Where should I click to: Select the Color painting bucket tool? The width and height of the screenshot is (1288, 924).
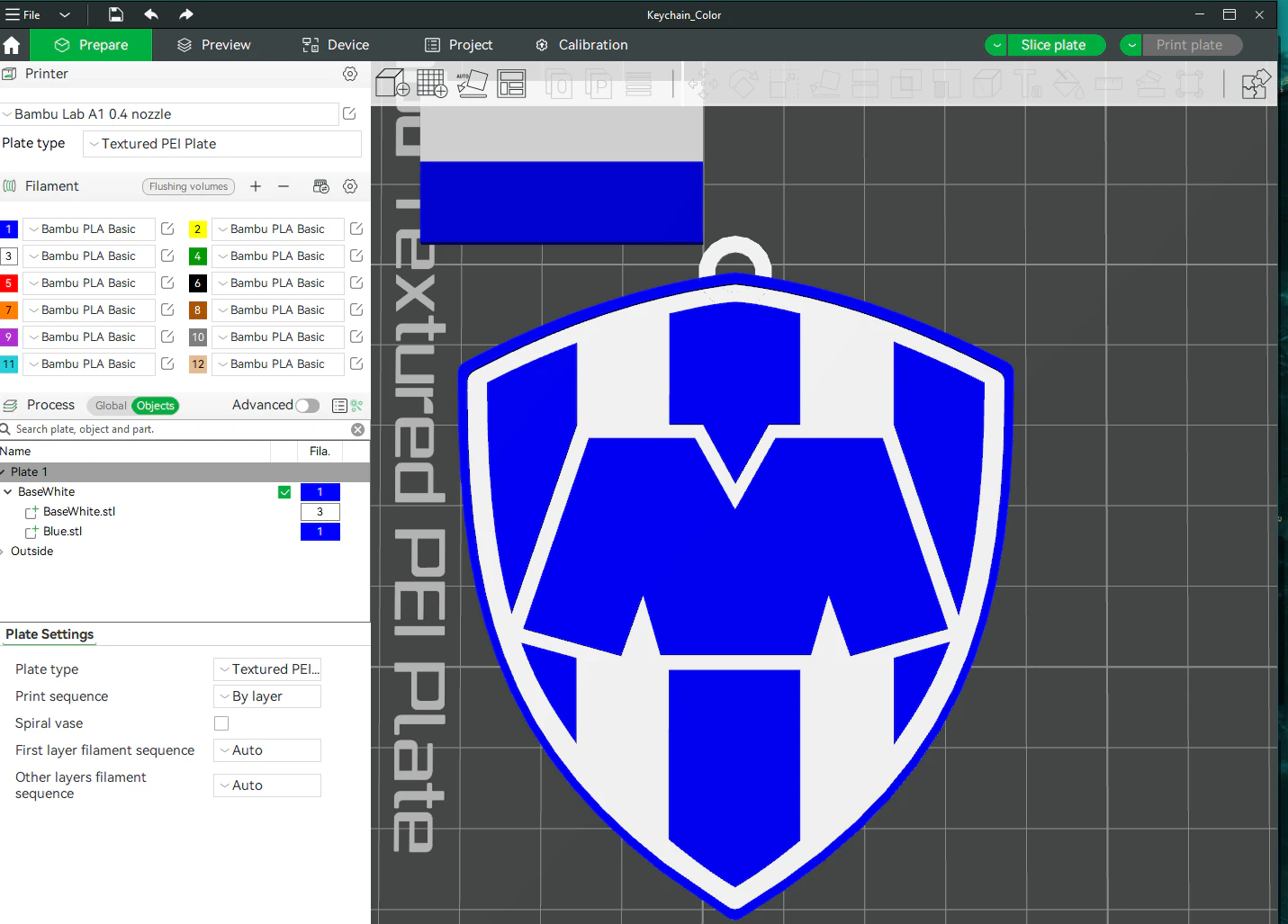click(x=1068, y=85)
